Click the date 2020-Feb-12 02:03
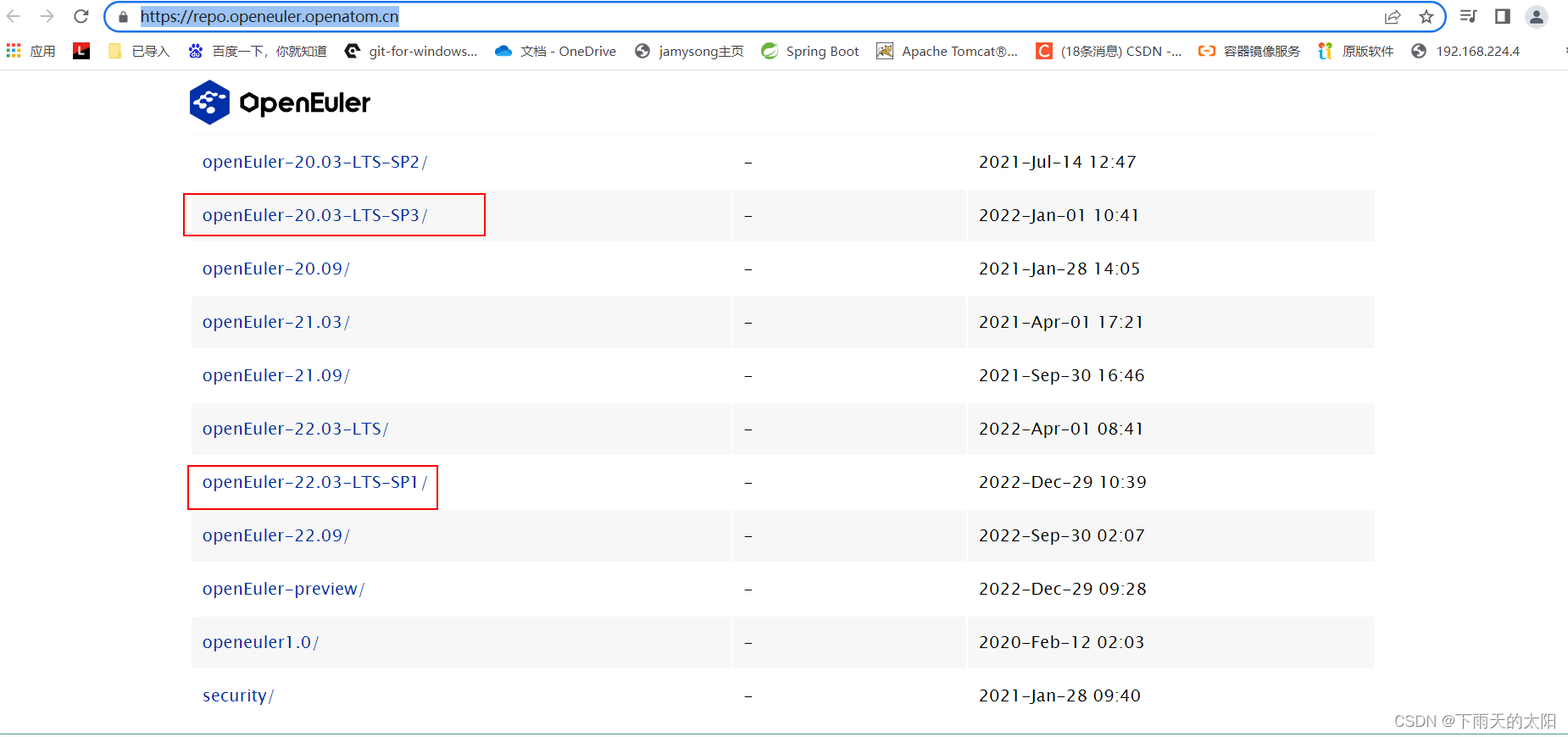The width and height of the screenshot is (1568, 737). click(x=1061, y=642)
